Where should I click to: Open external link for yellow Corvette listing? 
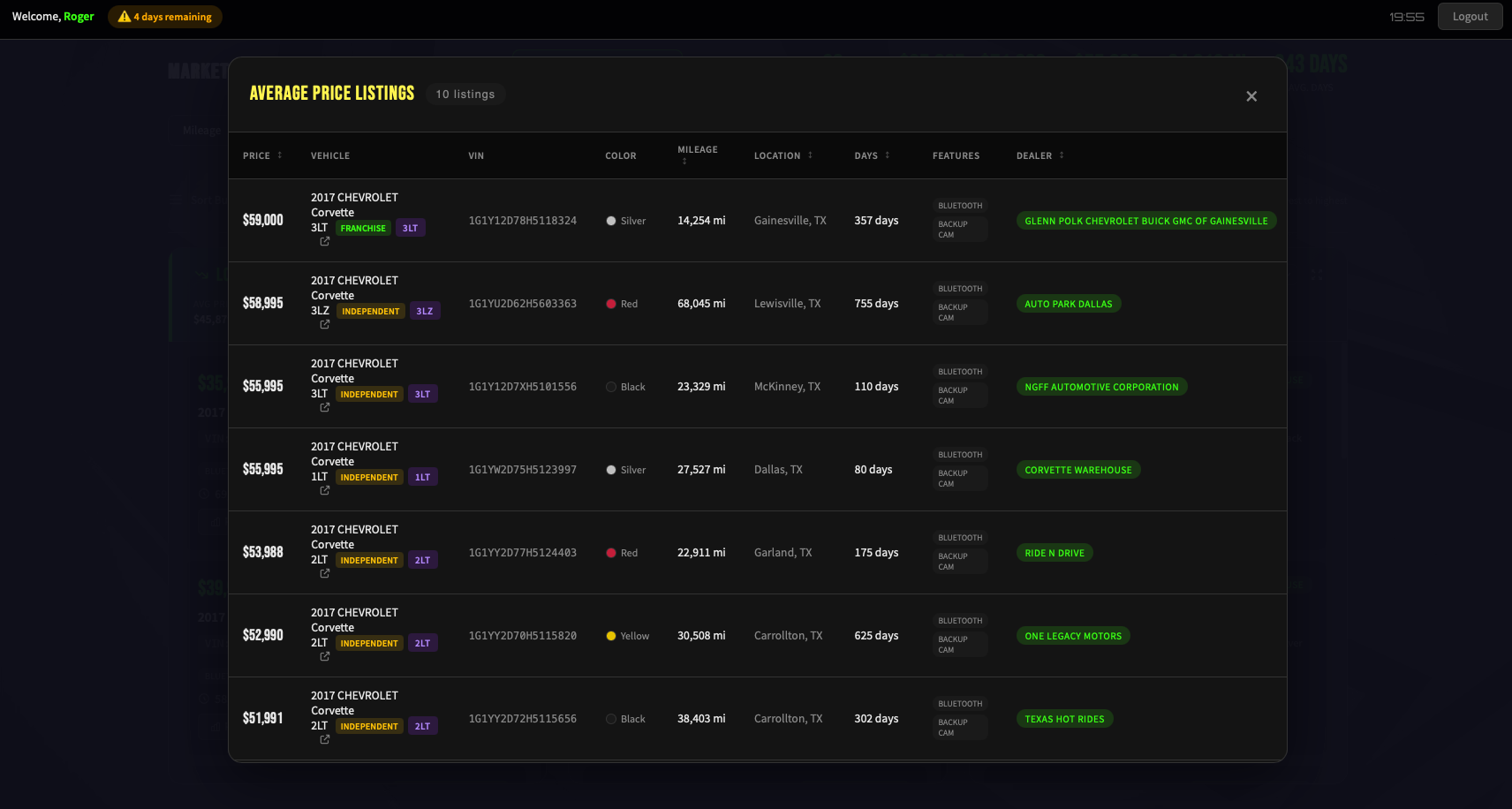pos(325,657)
